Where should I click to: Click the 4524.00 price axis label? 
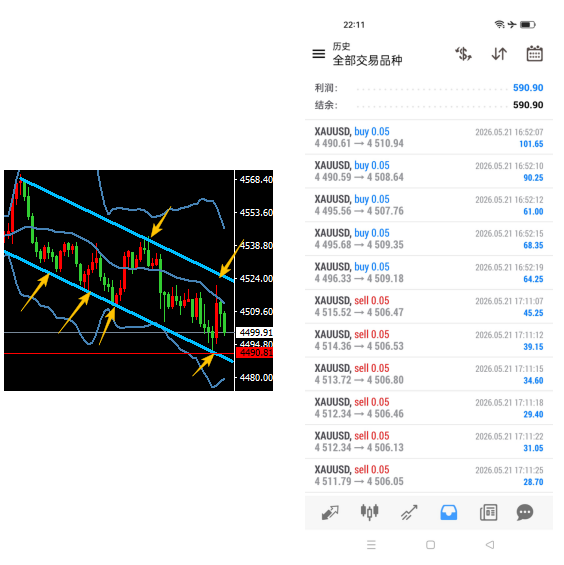tap(256, 279)
